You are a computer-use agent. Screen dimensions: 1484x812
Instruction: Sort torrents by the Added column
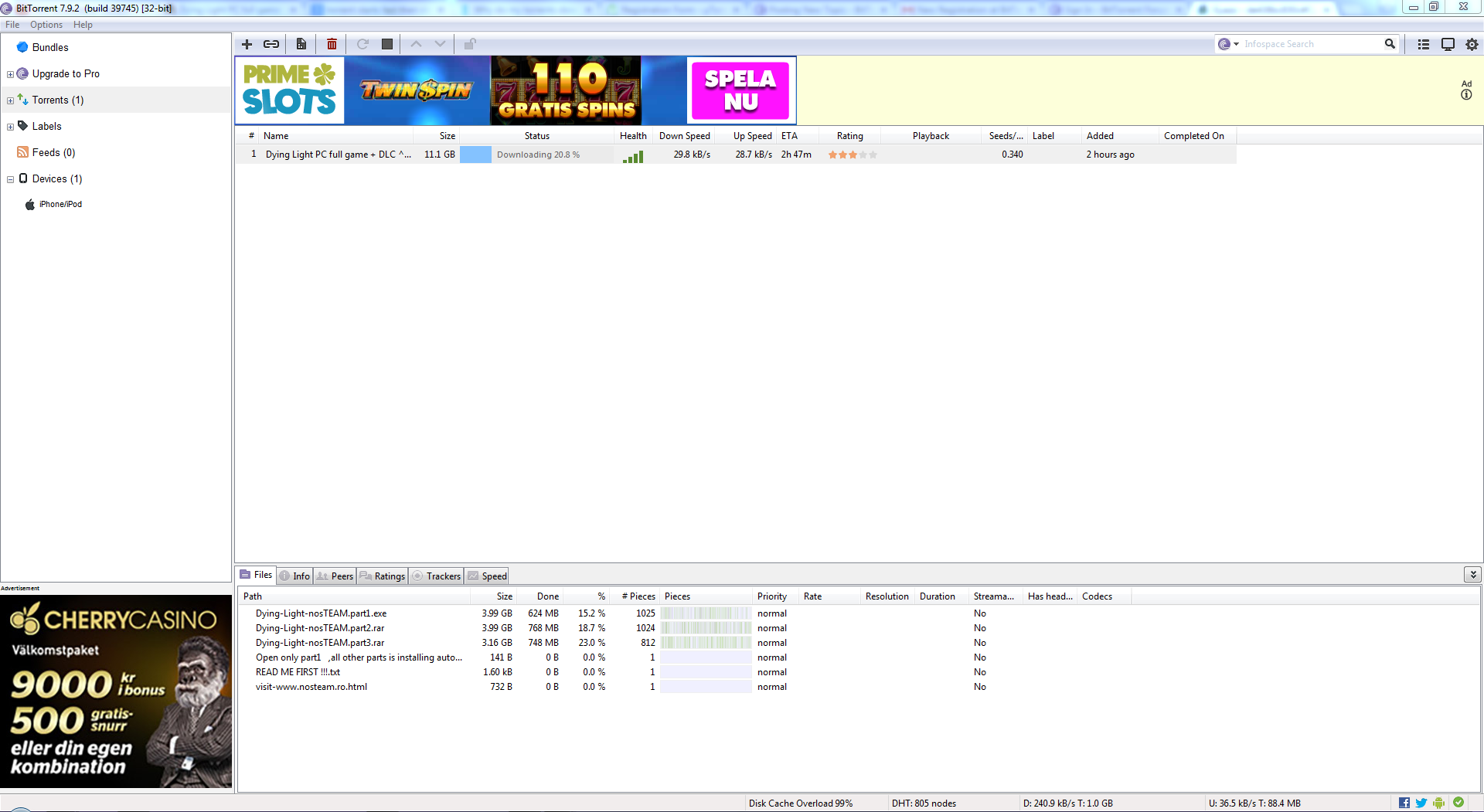tap(1121, 136)
